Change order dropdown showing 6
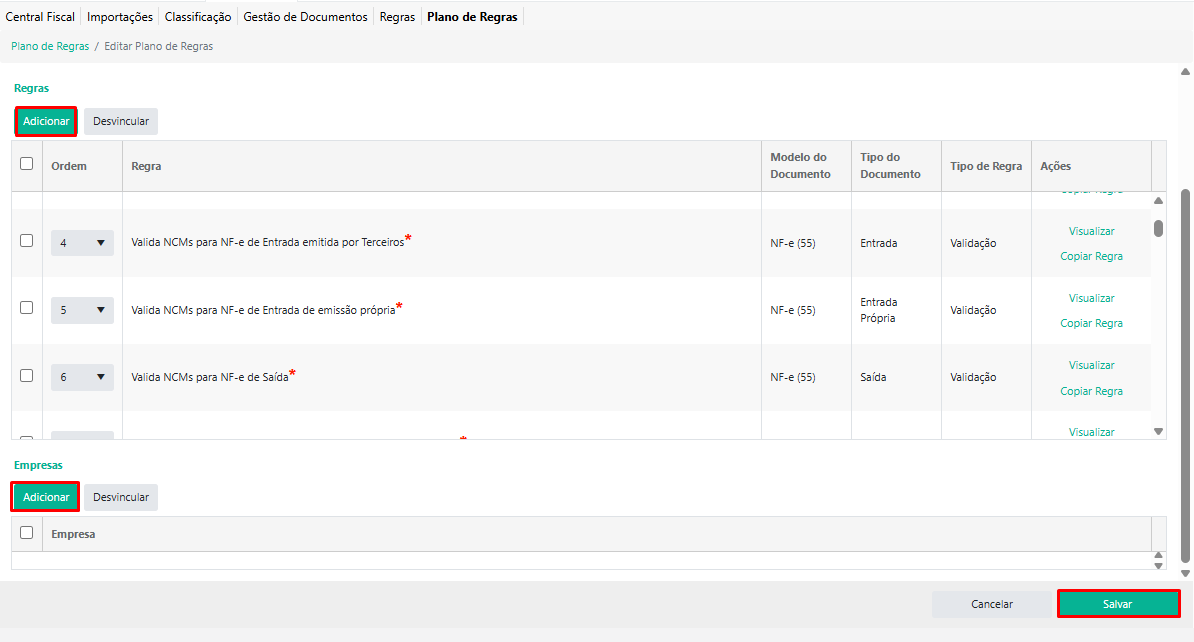This screenshot has height=642, width=1194. pyautogui.click(x=82, y=377)
